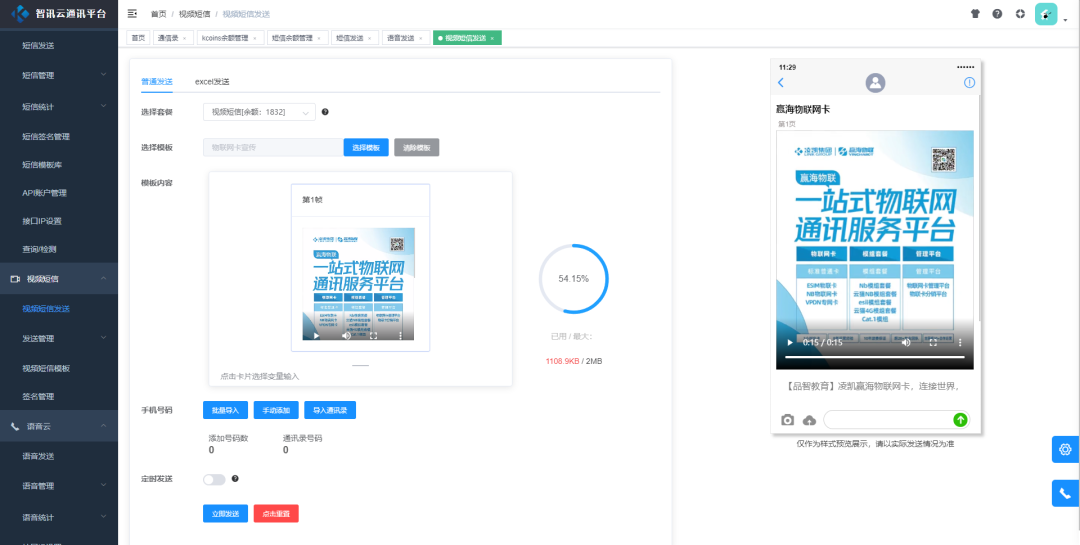Open the excel发送 tab
This screenshot has height=545, width=1080.
[x=212, y=81]
